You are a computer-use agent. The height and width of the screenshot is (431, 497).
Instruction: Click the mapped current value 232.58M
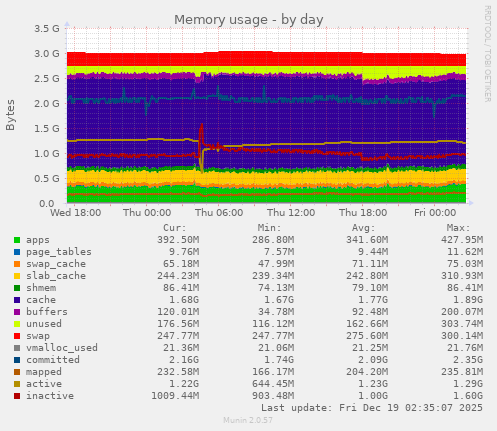[x=178, y=372]
